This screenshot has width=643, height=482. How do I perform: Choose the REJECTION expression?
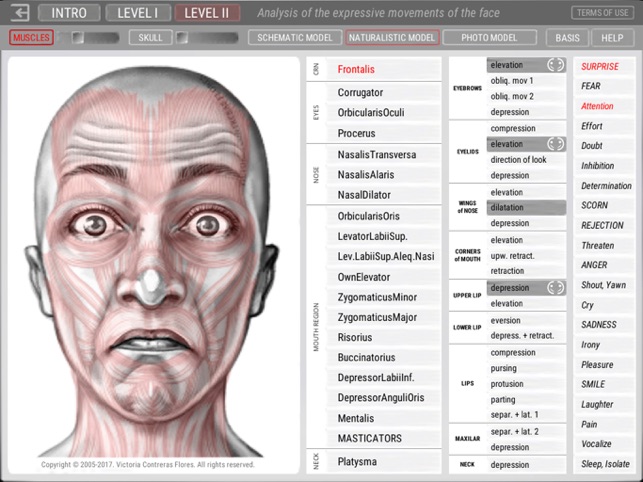click(x=604, y=225)
